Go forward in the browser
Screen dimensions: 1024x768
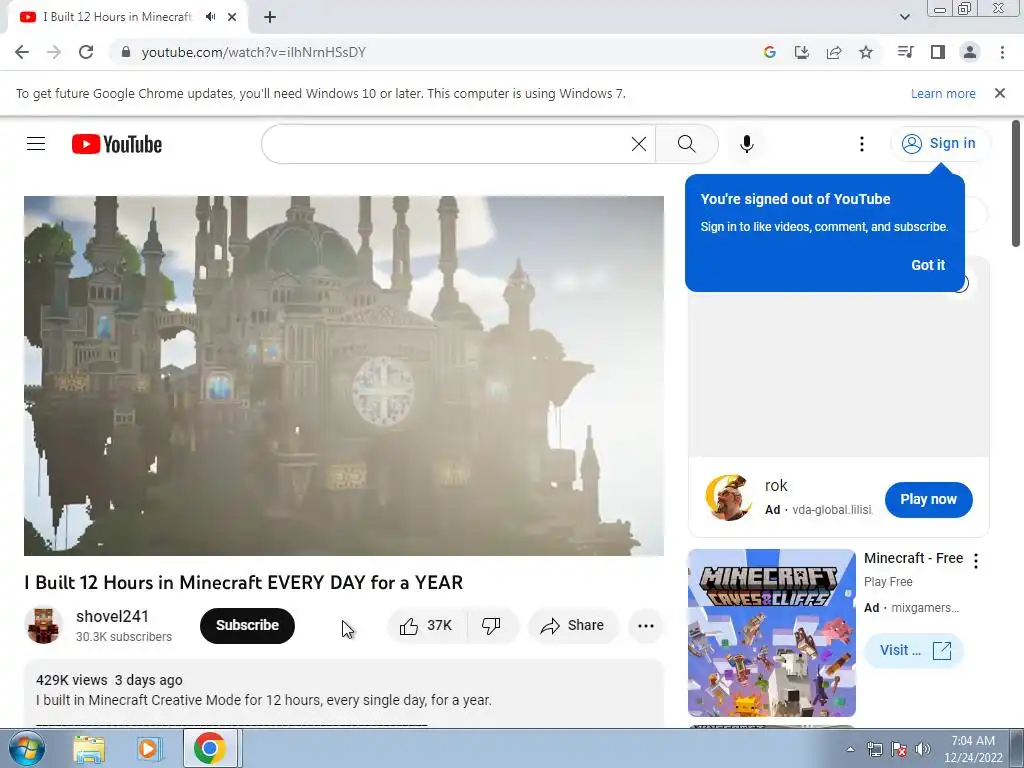coord(54,52)
